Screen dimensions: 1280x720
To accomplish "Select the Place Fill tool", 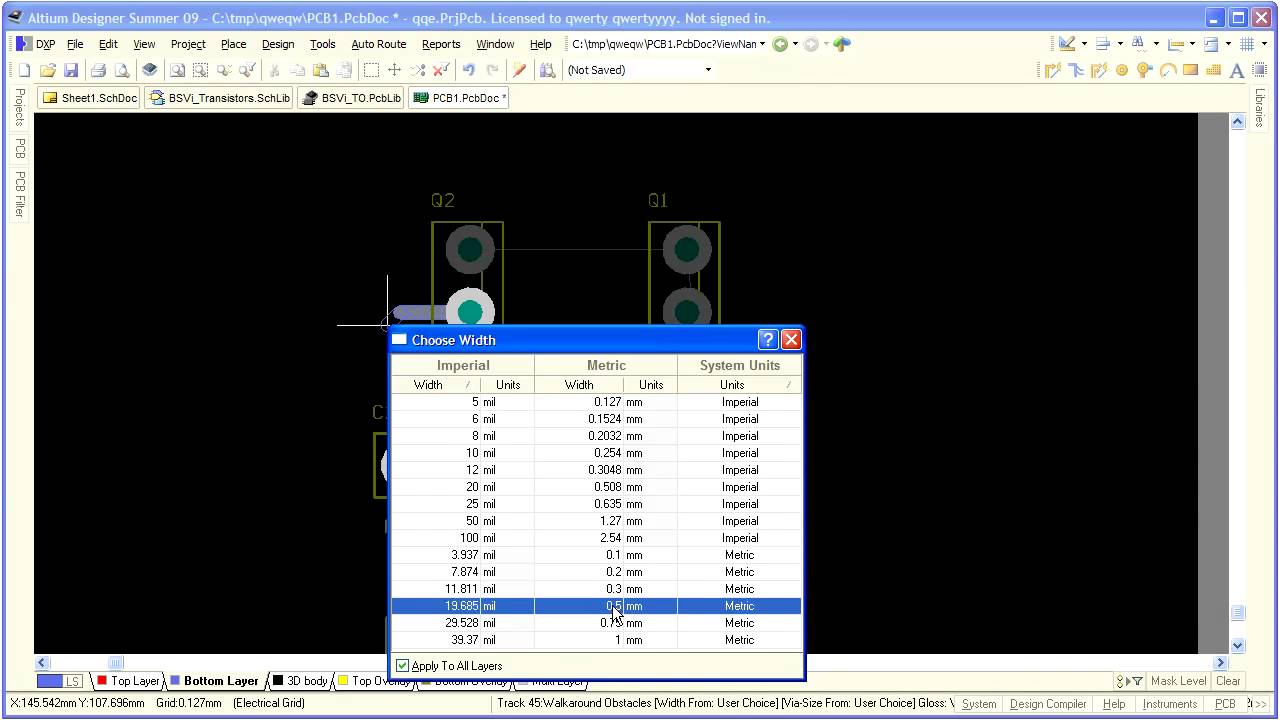I will coord(1190,70).
